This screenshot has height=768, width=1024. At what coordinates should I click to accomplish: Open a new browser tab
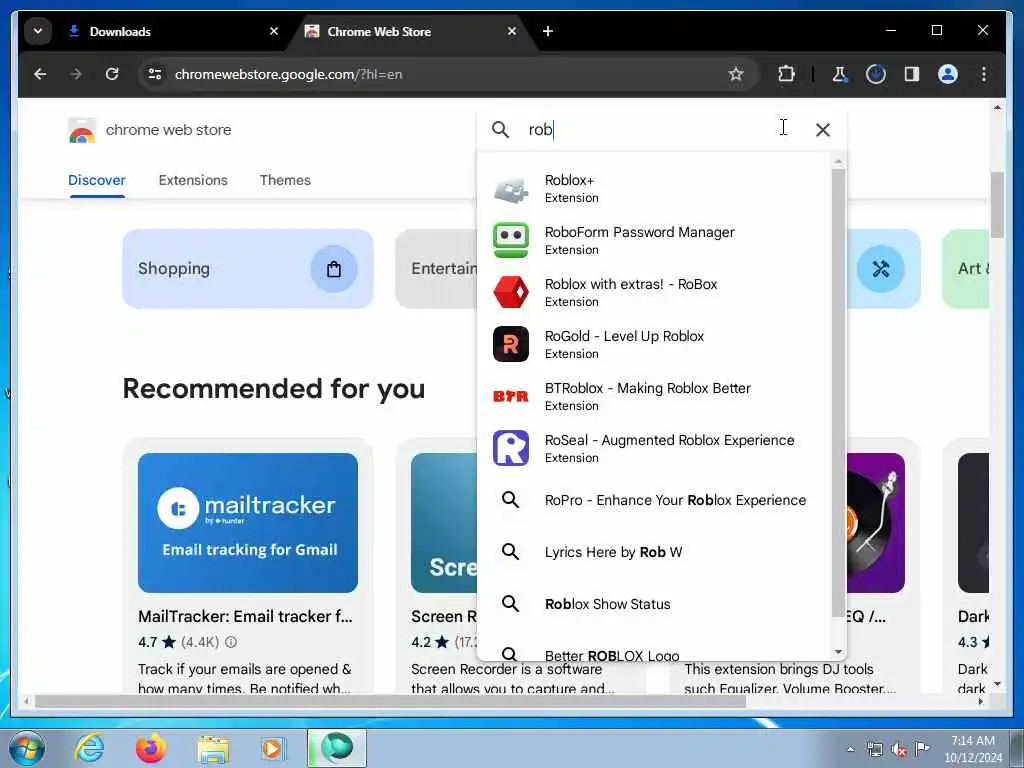(548, 31)
